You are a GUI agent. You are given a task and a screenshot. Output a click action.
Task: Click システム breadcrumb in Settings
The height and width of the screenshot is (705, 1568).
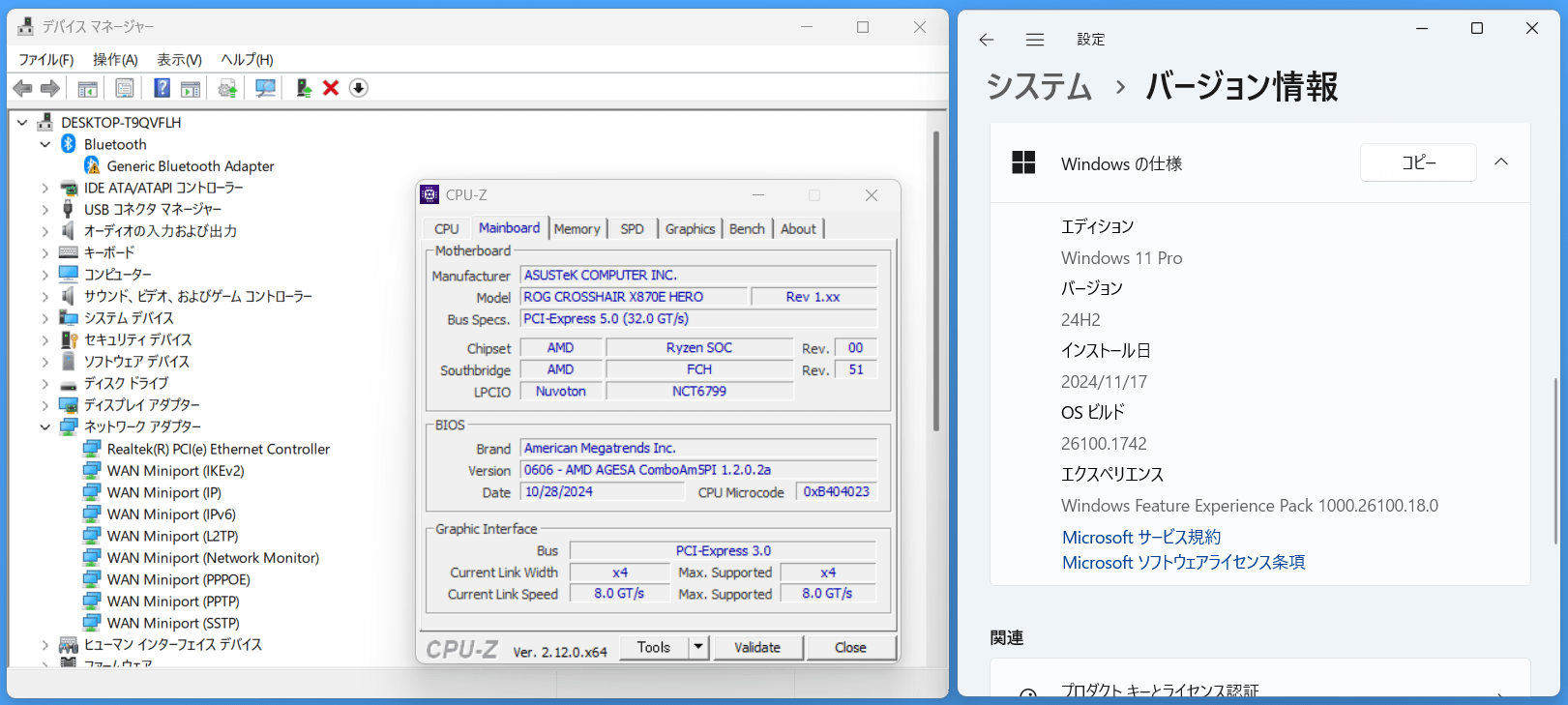1039,87
